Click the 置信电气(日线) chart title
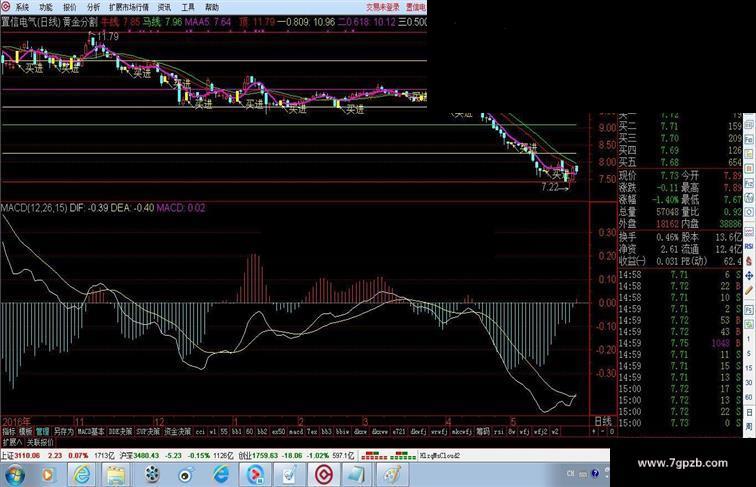Image resolution: width=756 pixels, height=487 pixels. pos(30,22)
